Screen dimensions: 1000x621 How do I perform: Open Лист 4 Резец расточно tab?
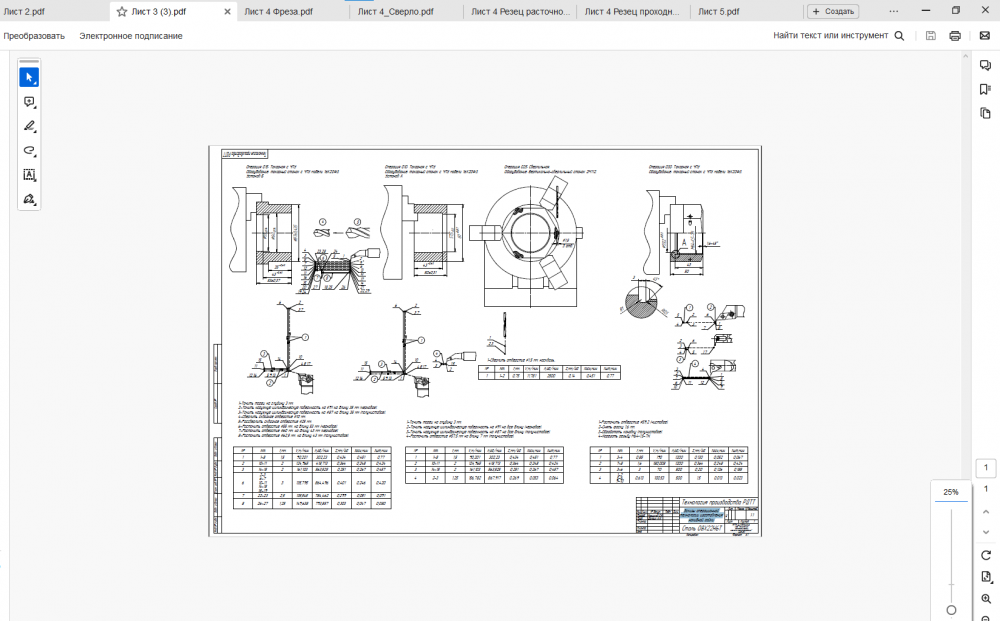[520, 11]
